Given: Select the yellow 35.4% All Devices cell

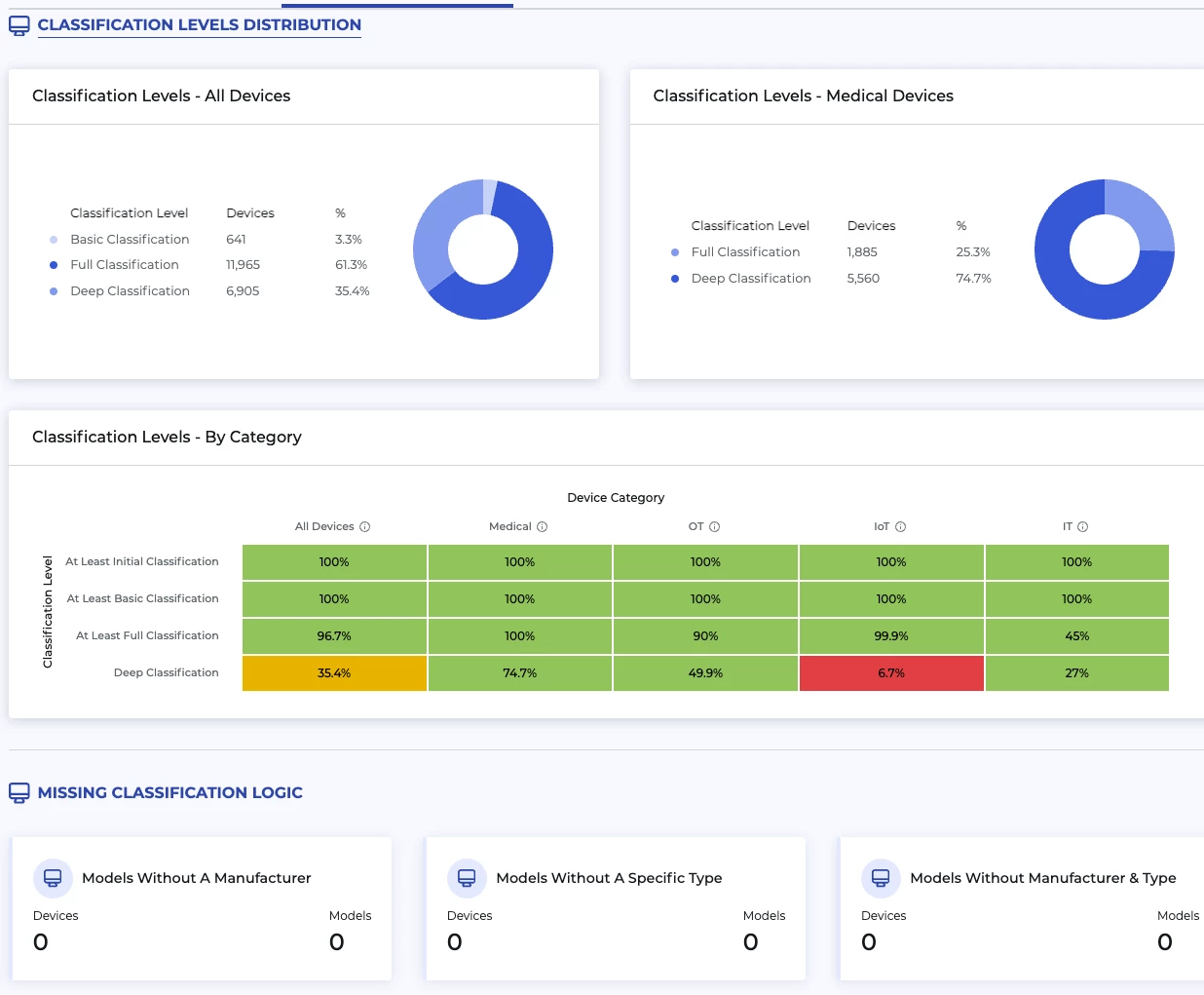Looking at the screenshot, I should [334, 673].
